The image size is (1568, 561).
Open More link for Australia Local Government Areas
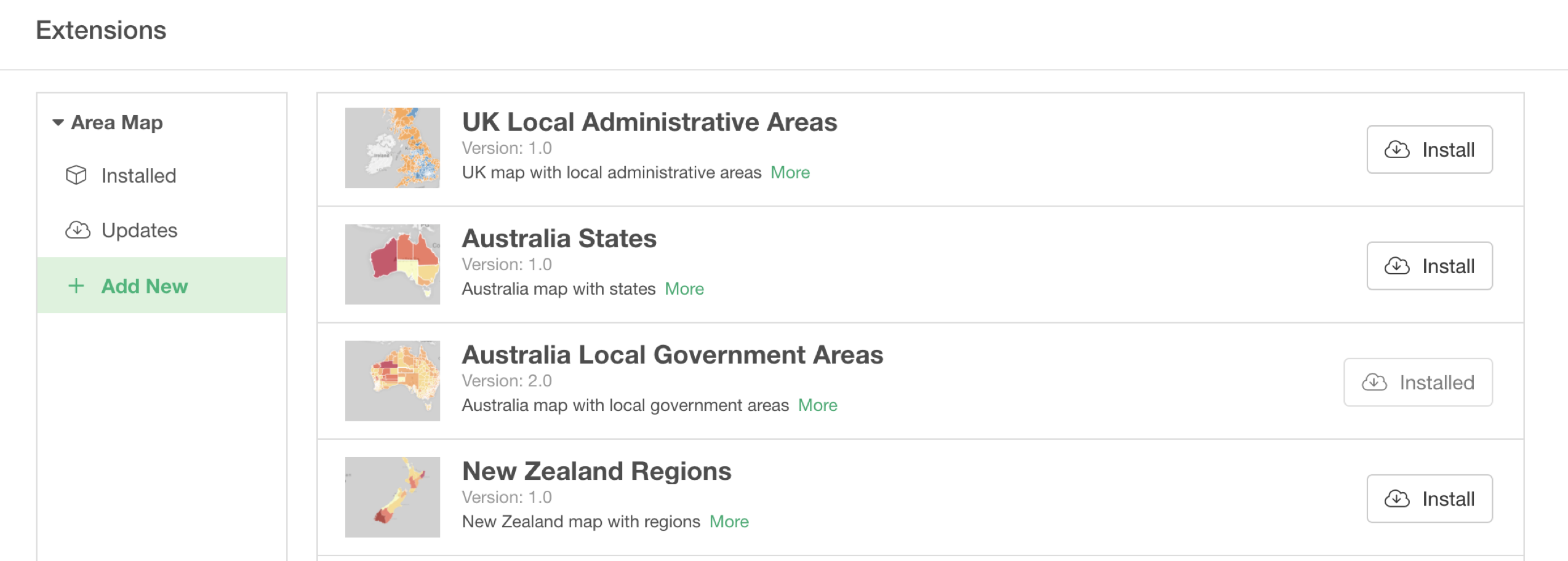coord(818,405)
